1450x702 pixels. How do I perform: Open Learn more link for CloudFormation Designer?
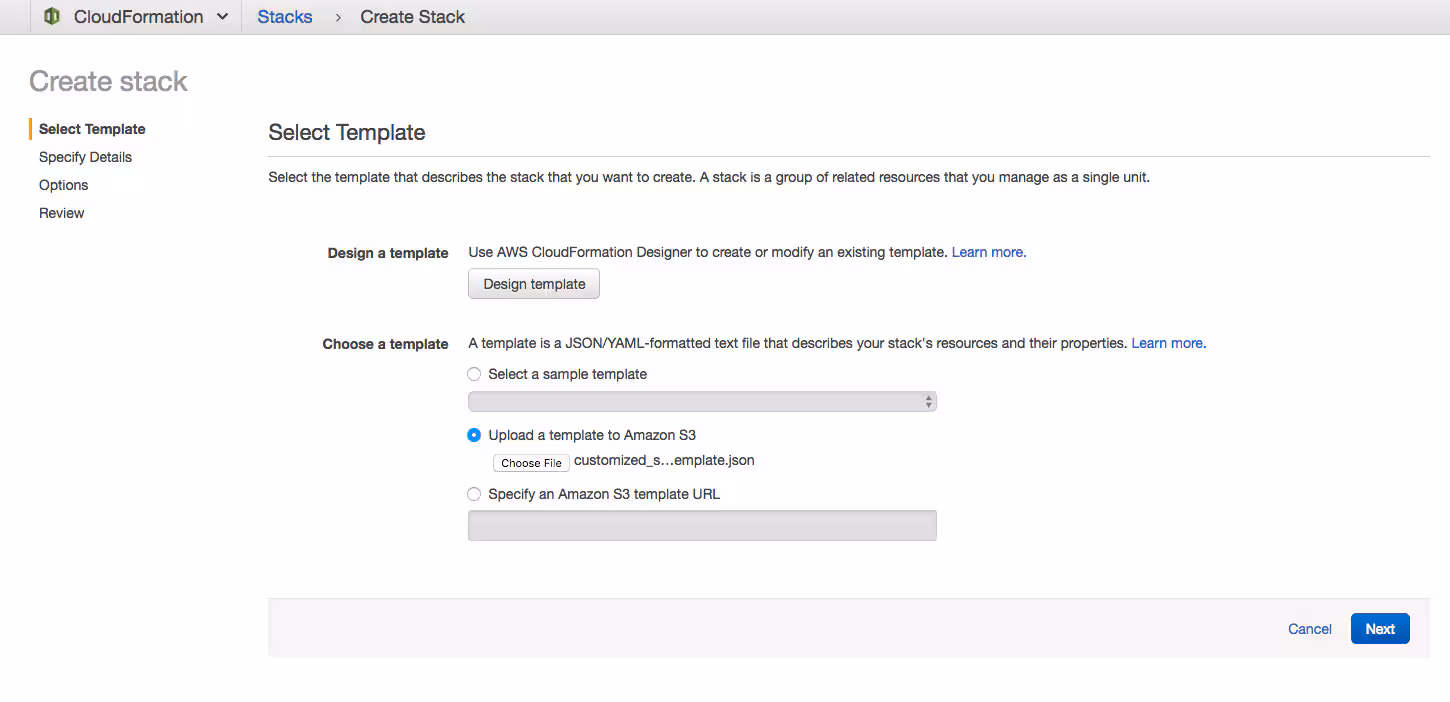pyautogui.click(x=988, y=252)
